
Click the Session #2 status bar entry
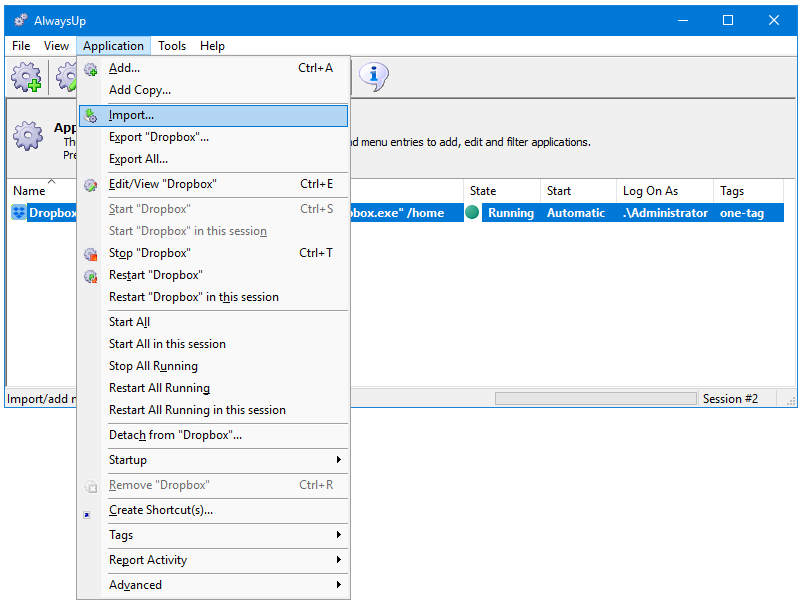tap(730, 399)
